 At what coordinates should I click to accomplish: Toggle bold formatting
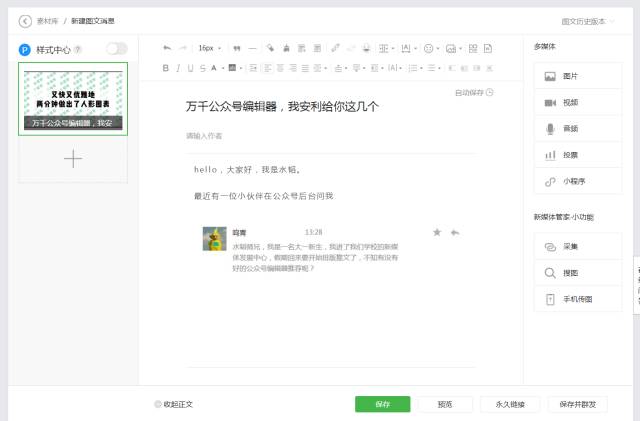[x=165, y=68]
